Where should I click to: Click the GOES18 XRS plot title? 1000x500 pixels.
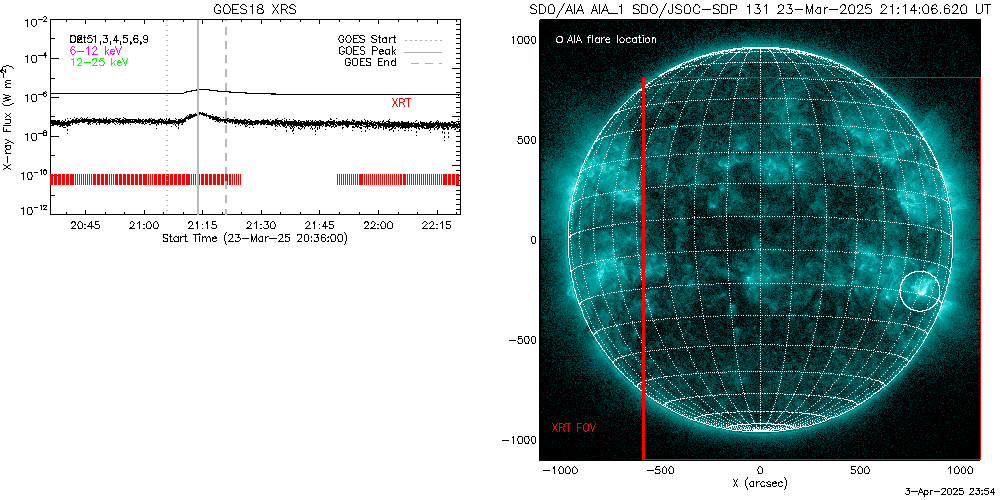click(254, 10)
